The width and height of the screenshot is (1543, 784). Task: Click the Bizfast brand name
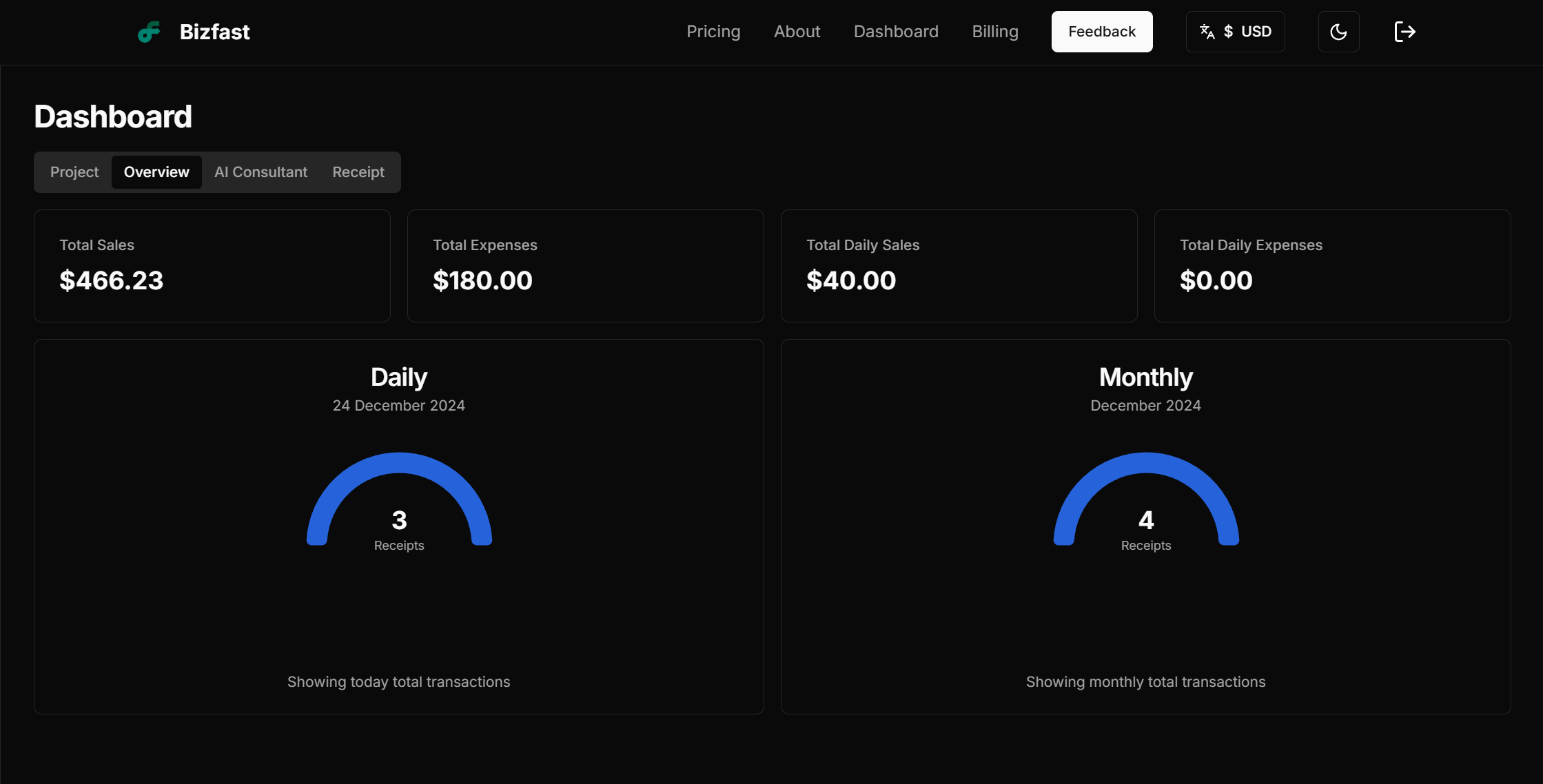click(x=214, y=32)
